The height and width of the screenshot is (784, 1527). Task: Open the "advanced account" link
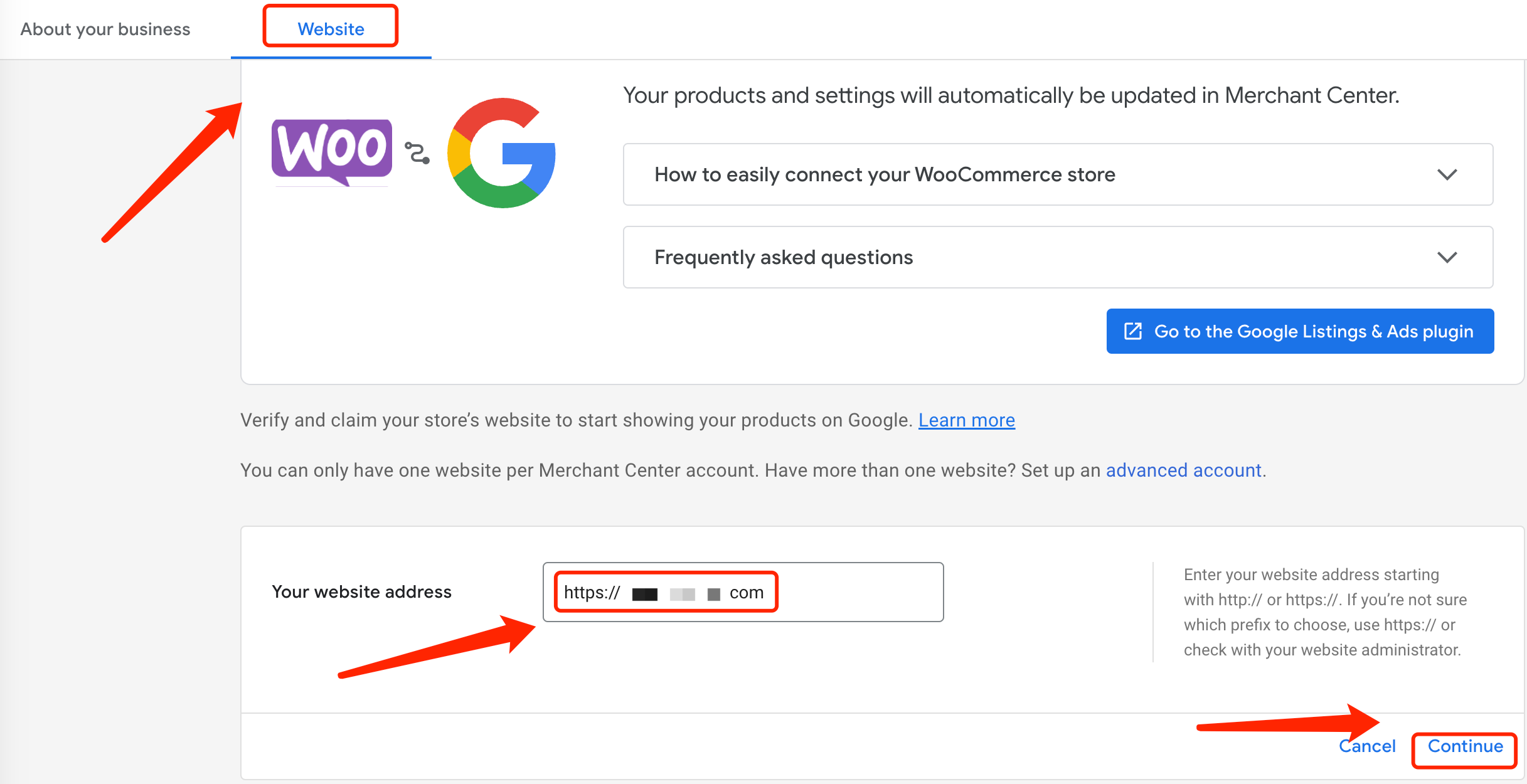pos(1183,470)
